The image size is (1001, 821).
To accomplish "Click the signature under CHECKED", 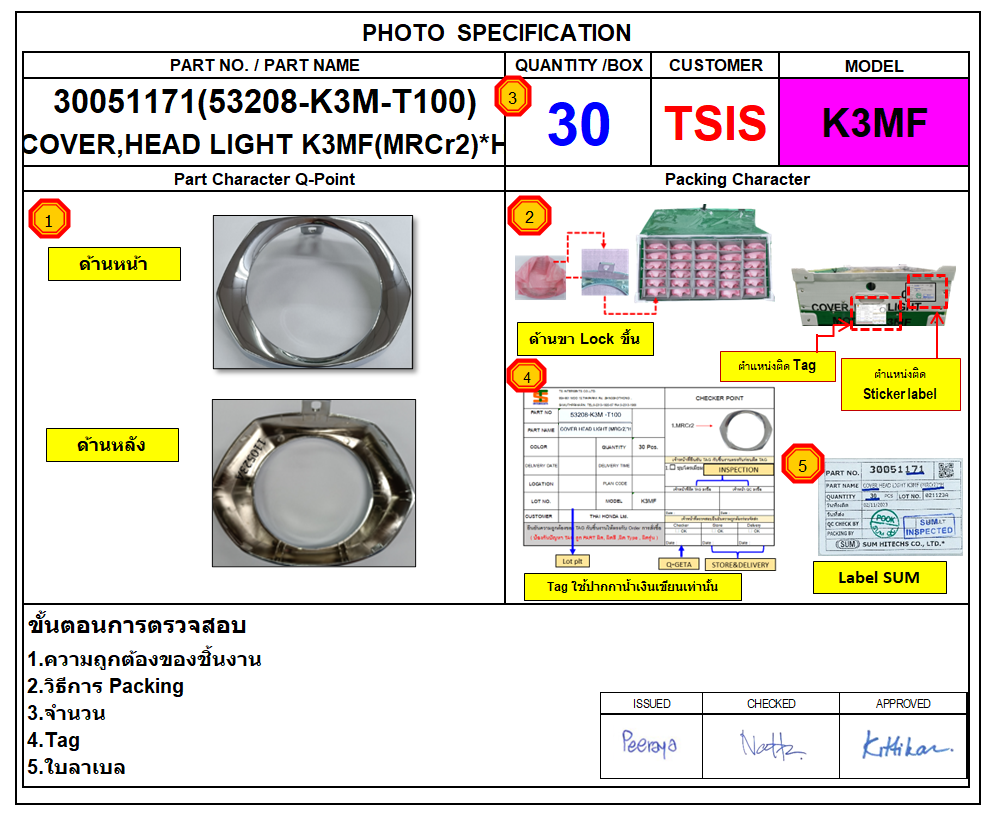I will 772,744.
